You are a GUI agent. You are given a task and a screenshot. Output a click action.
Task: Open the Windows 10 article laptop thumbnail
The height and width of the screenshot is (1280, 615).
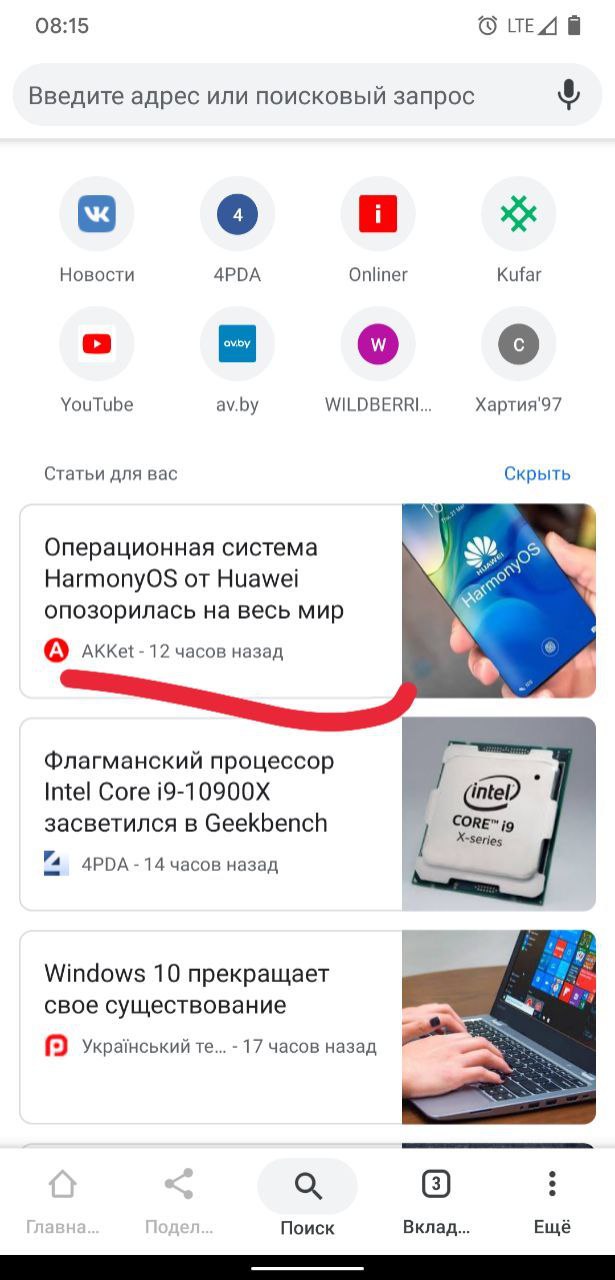tap(499, 1027)
